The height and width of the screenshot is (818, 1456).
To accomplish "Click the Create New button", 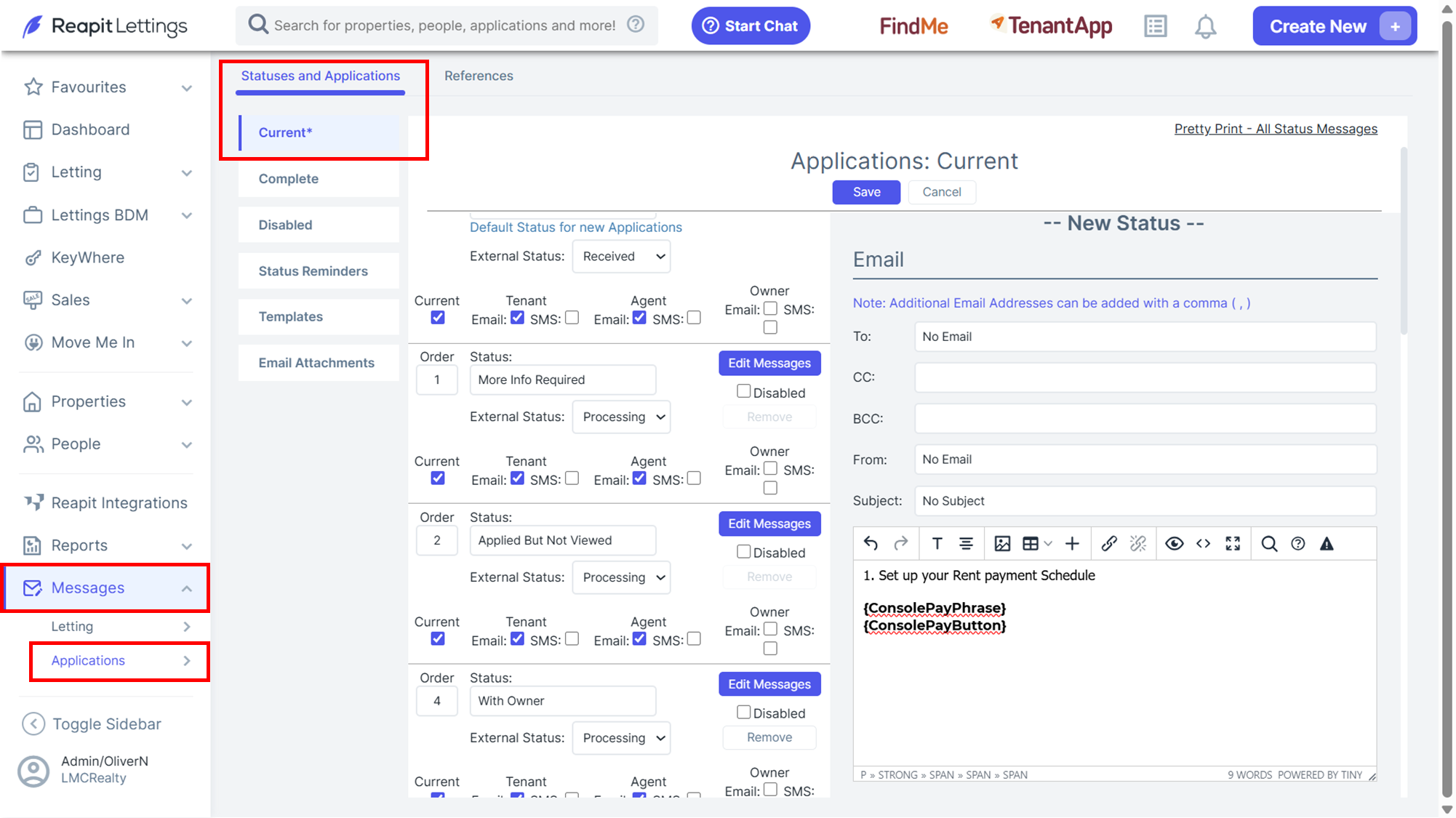I will 1335,26.
